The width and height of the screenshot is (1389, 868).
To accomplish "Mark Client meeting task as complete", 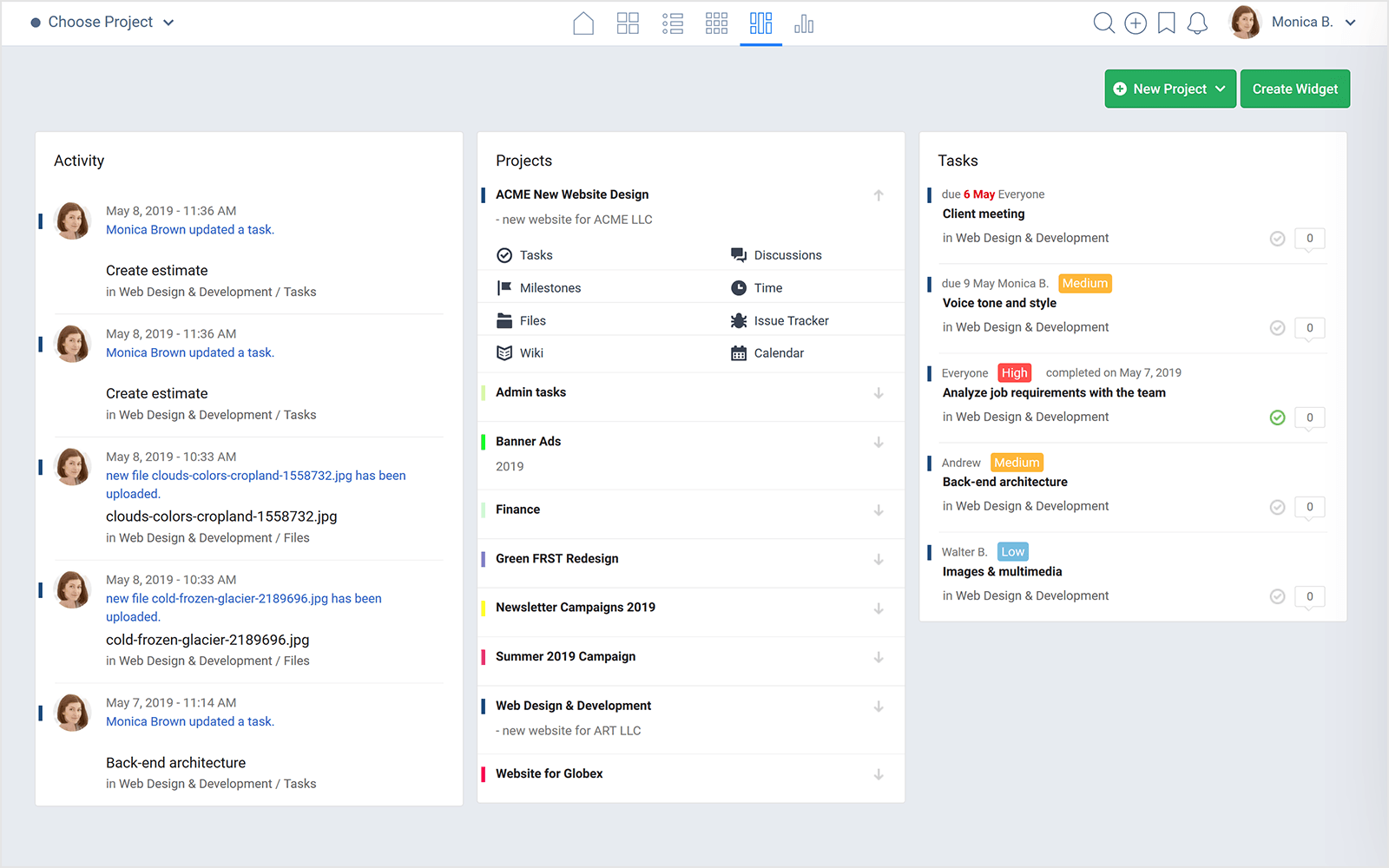I will [x=1277, y=239].
